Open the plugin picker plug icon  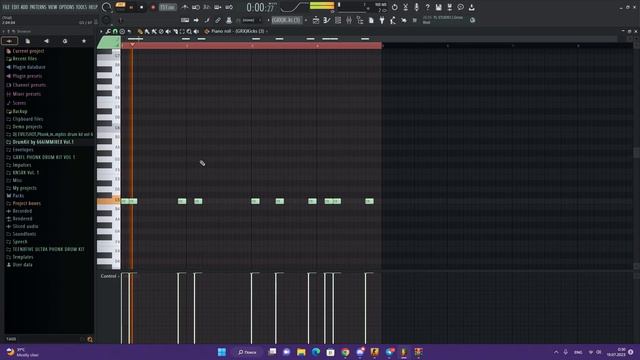[x=382, y=20]
